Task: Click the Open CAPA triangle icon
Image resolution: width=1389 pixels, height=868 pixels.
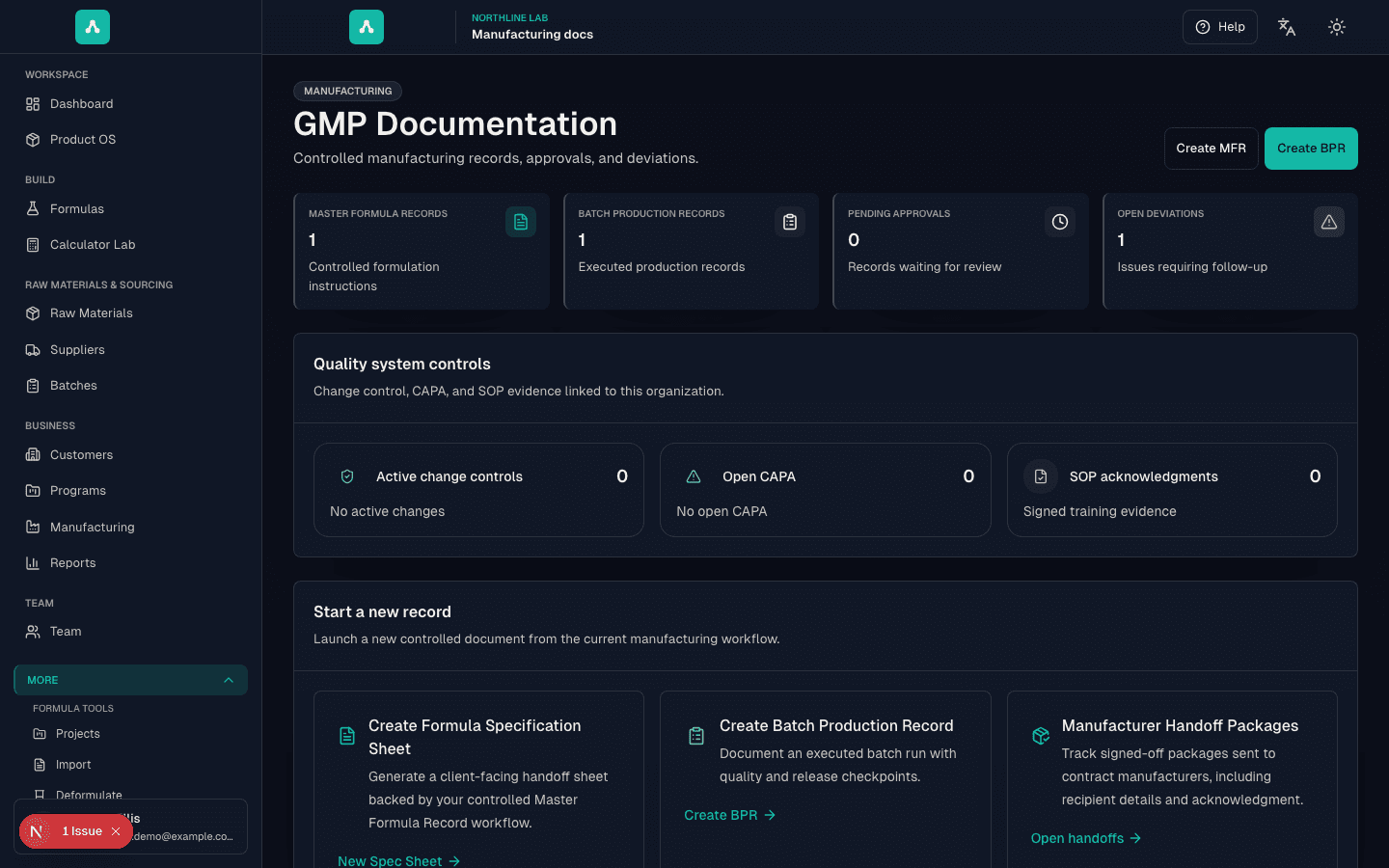Action: (x=694, y=476)
